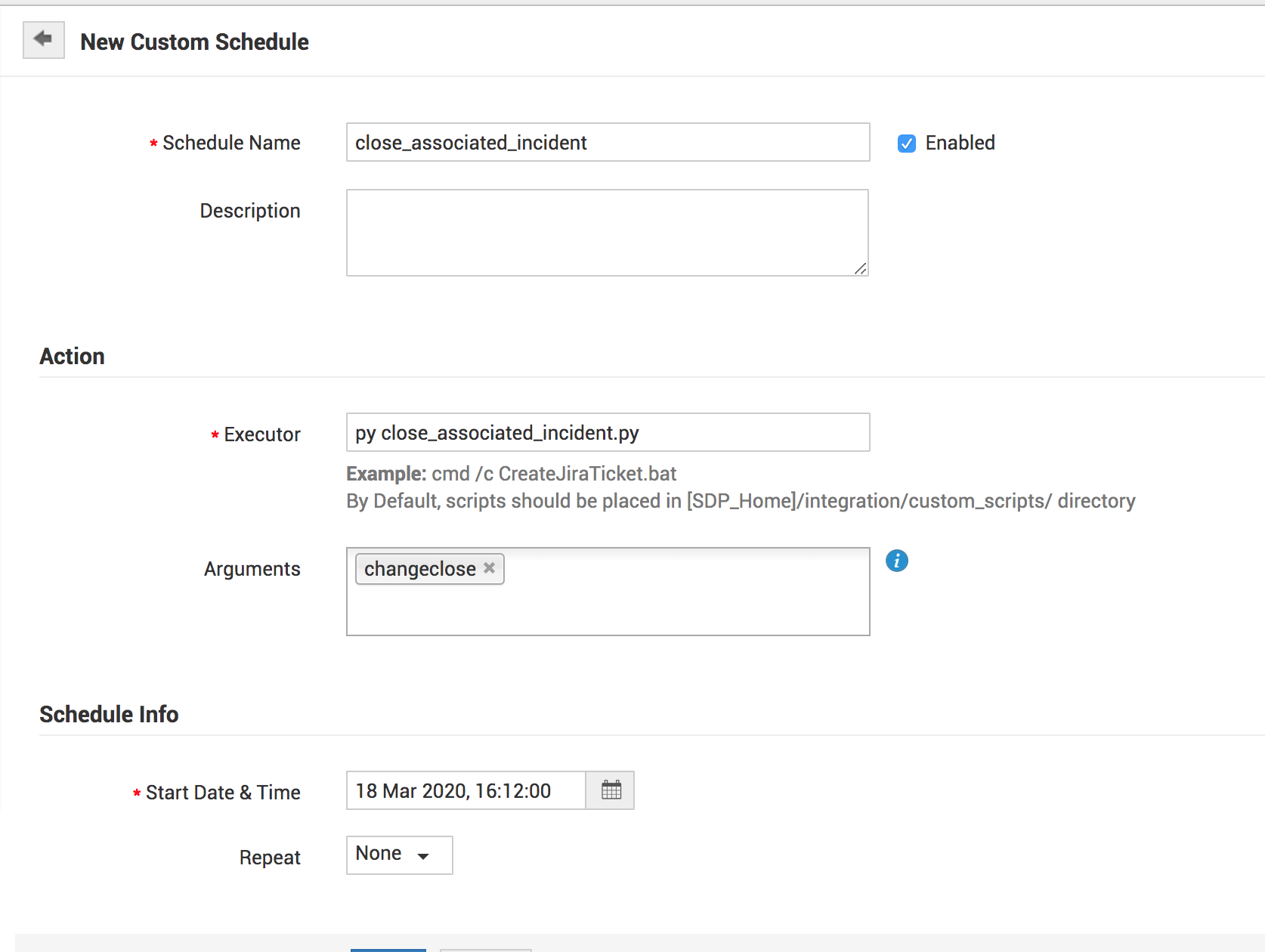Click the "Repeat" field label
This screenshot has width=1265, height=952.
(x=270, y=858)
